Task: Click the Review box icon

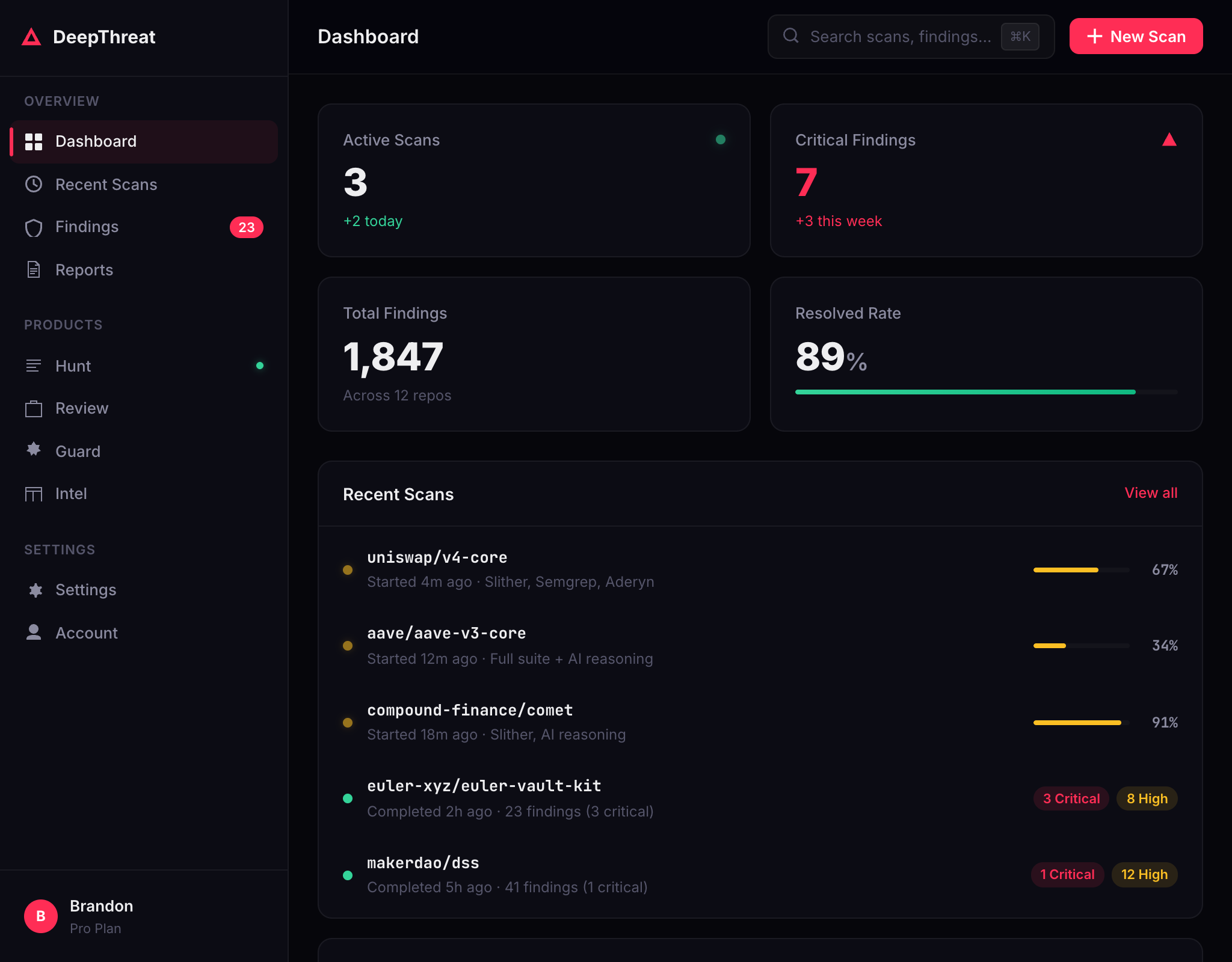Action: point(34,408)
